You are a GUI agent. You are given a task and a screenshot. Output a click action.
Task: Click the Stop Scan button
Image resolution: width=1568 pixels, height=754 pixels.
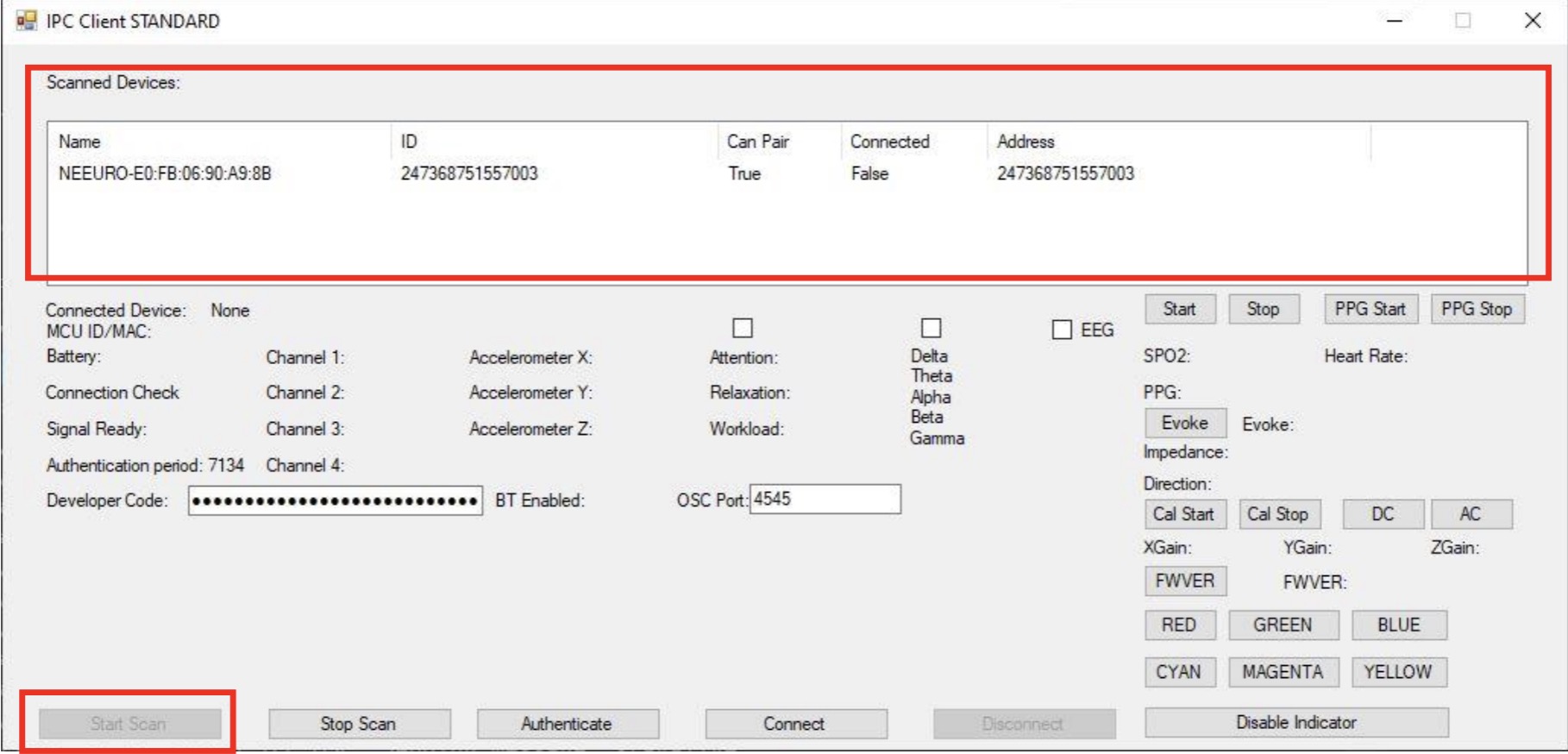[x=359, y=724]
